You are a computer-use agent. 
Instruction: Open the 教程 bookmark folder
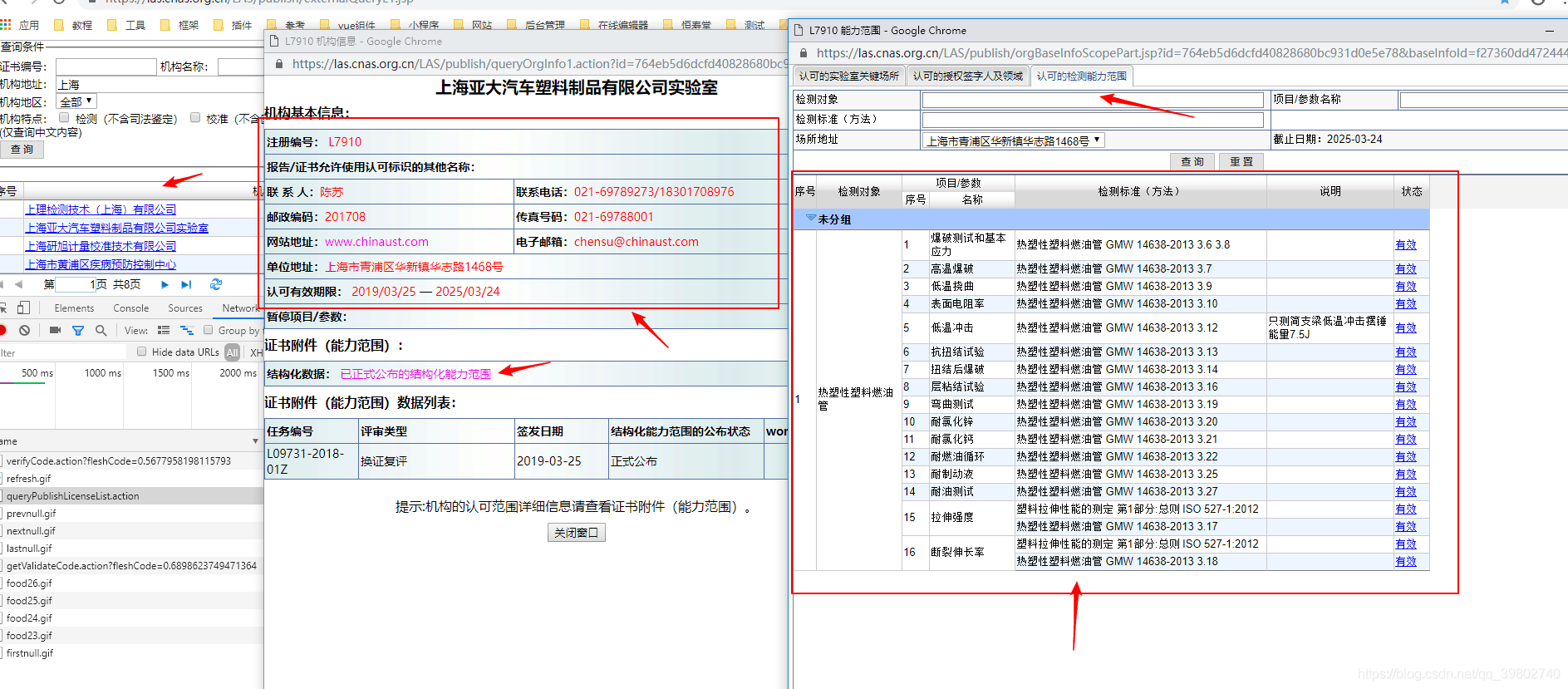click(73, 26)
